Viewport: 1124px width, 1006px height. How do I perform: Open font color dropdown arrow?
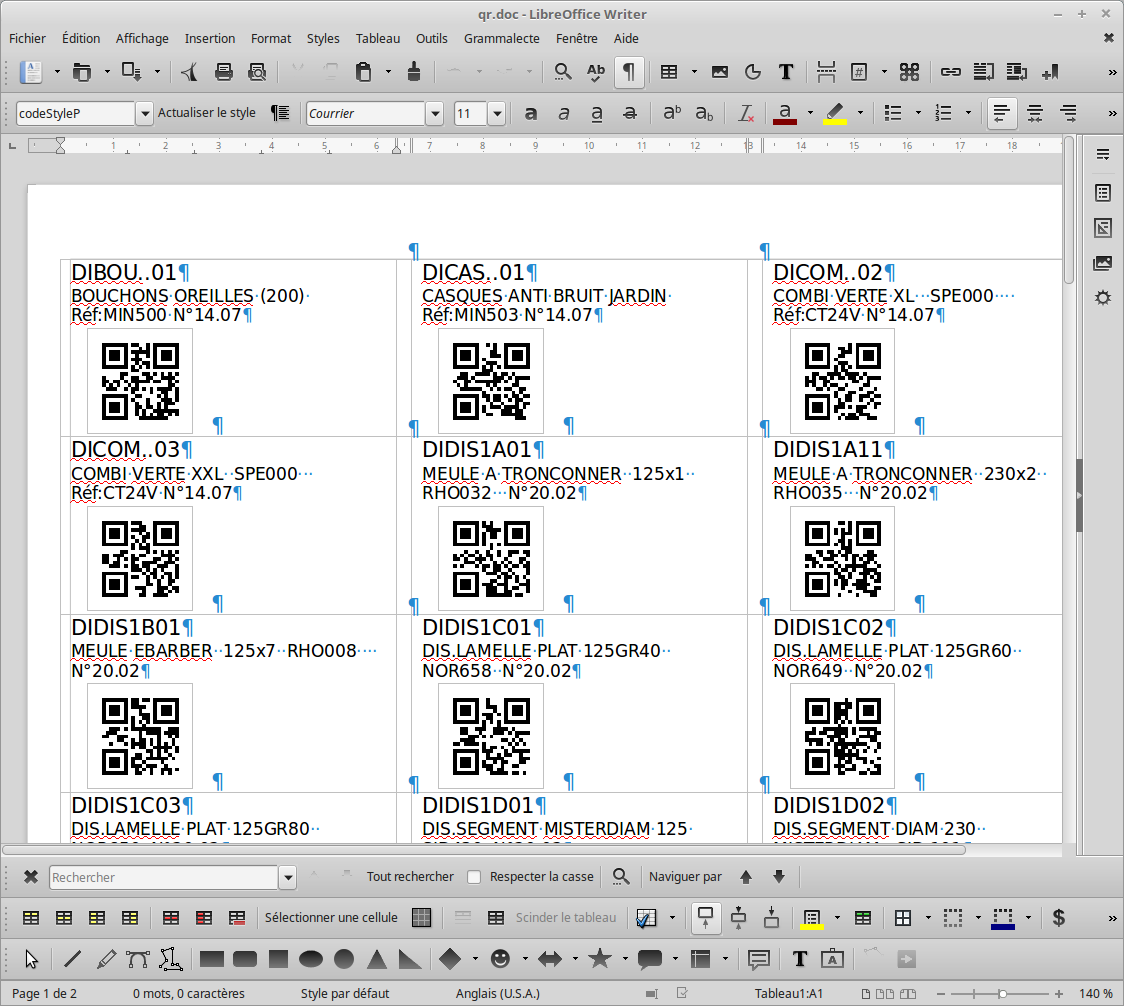click(x=810, y=113)
